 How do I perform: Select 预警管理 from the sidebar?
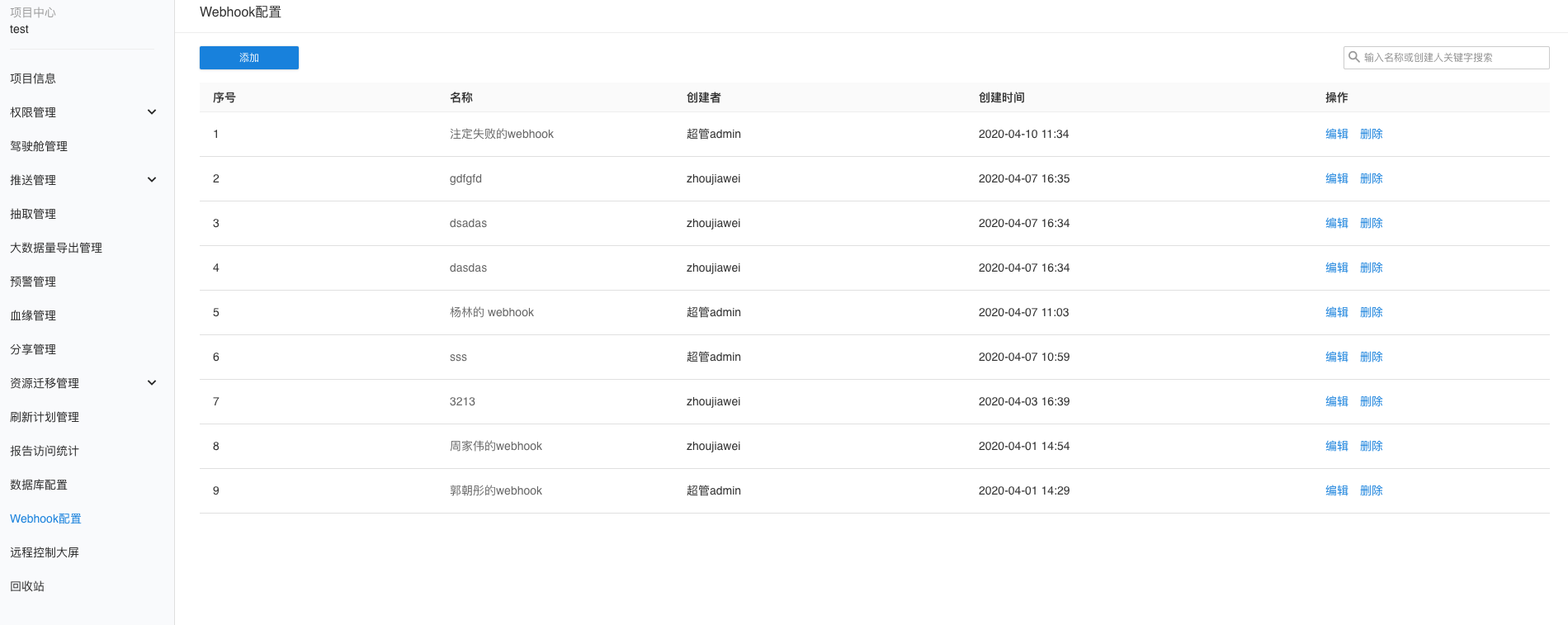pyautogui.click(x=33, y=282)
